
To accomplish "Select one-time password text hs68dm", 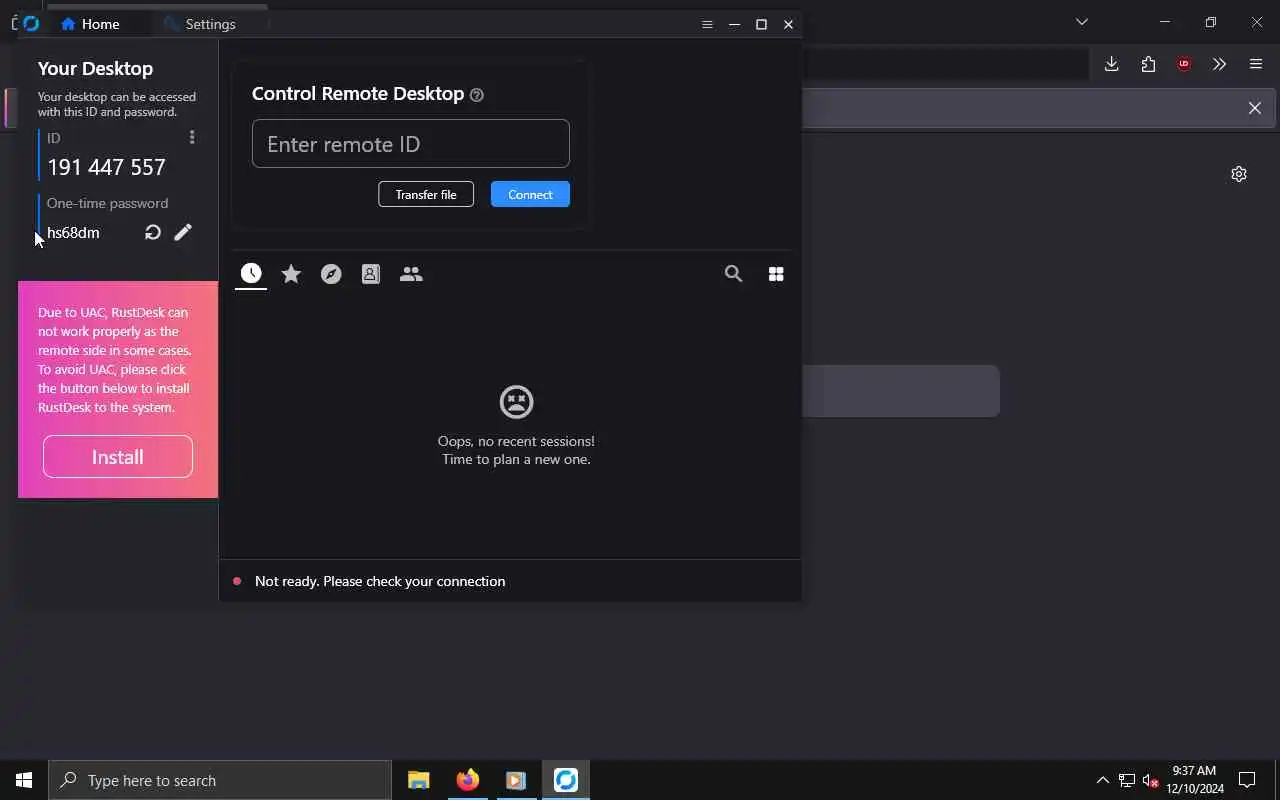I will 73,233.
